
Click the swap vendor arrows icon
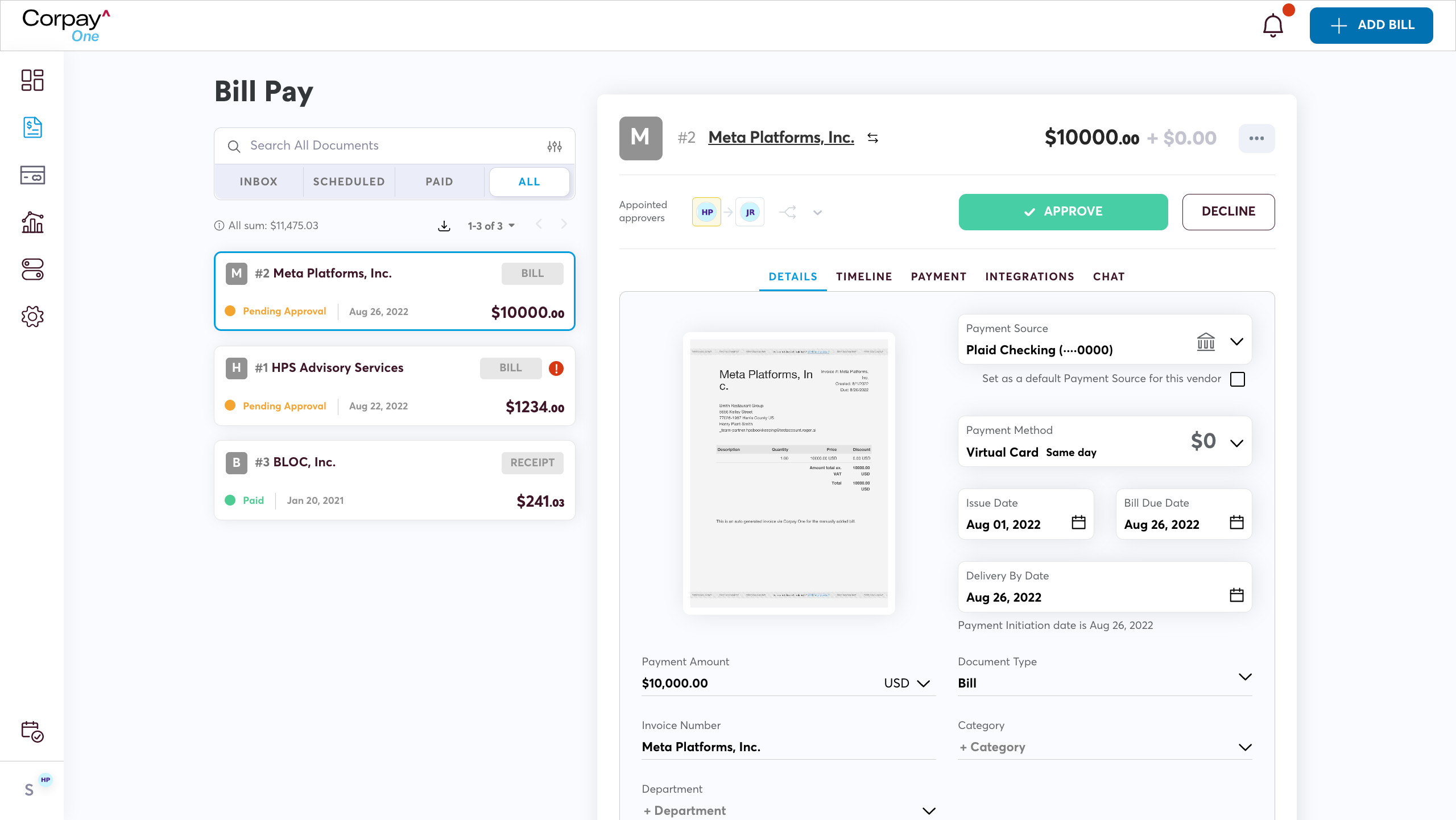click(873, 138)
